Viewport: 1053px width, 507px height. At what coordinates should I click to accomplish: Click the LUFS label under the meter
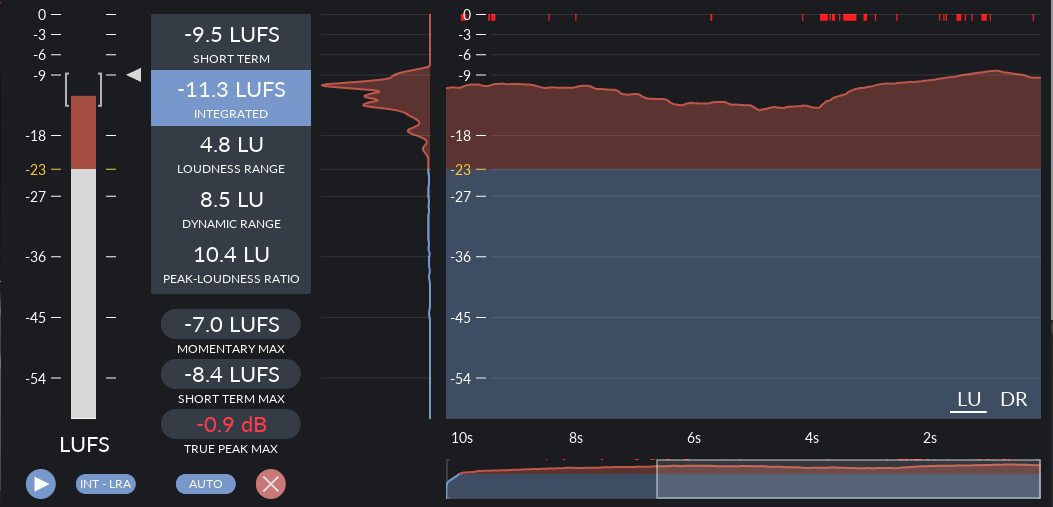pos(84,445)
